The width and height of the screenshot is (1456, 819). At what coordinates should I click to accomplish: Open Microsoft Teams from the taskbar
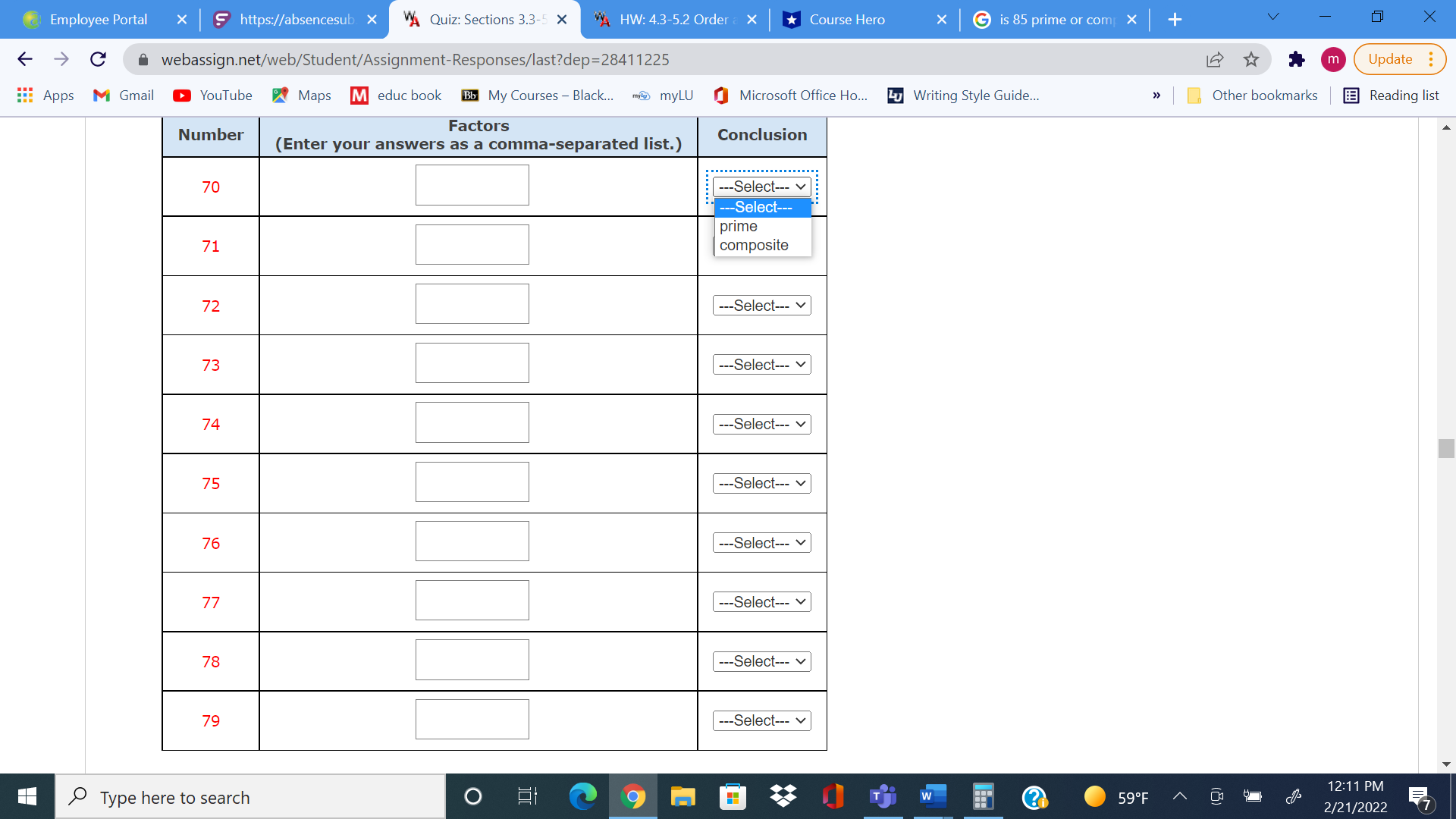[x=883, y=796]
